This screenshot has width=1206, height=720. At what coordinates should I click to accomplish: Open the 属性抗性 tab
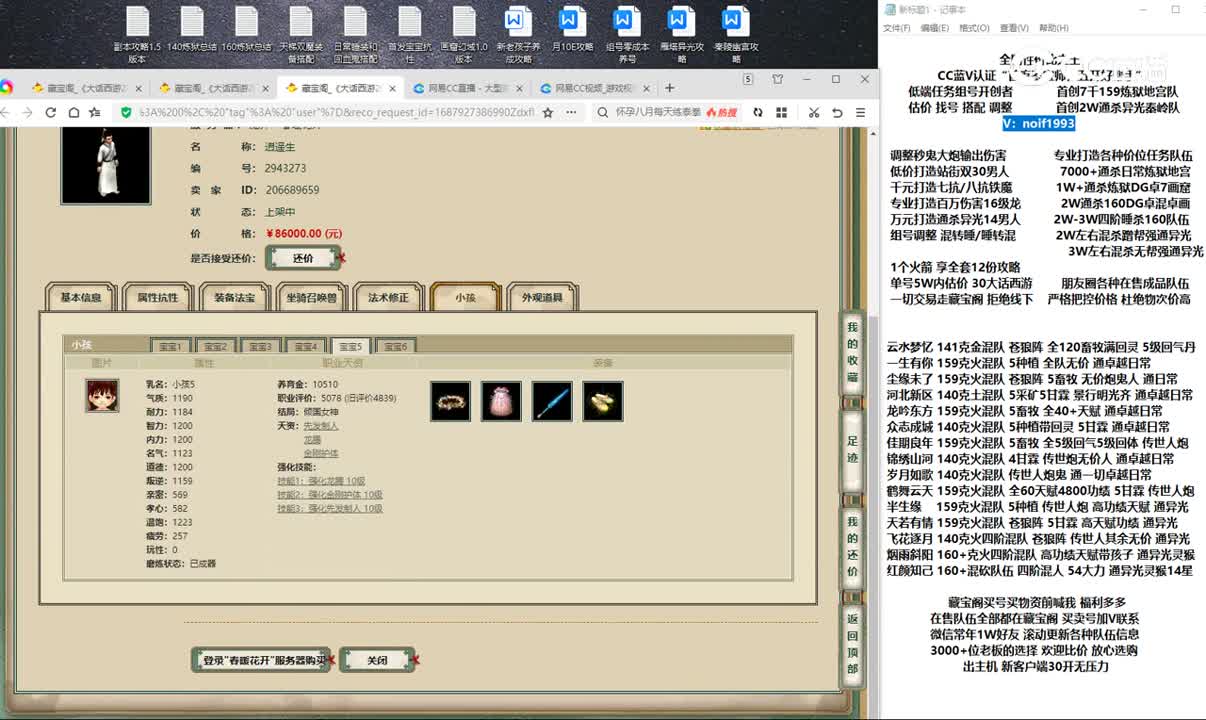tap(157, 297)
